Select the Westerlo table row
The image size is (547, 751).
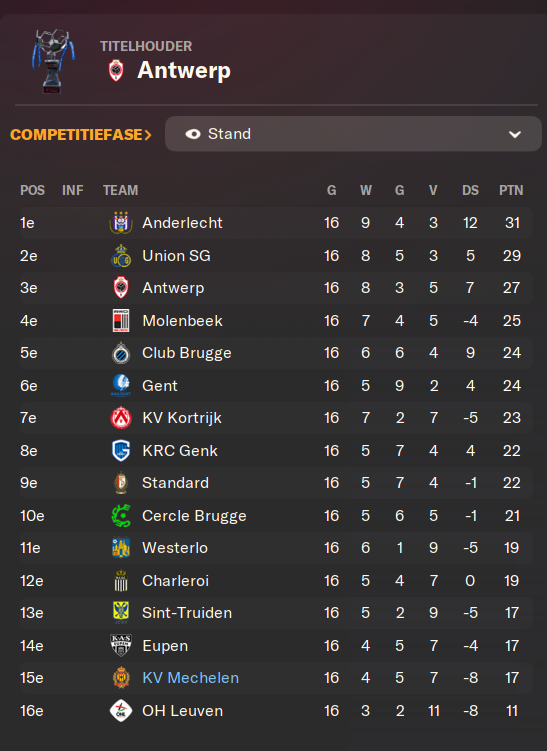276,548
